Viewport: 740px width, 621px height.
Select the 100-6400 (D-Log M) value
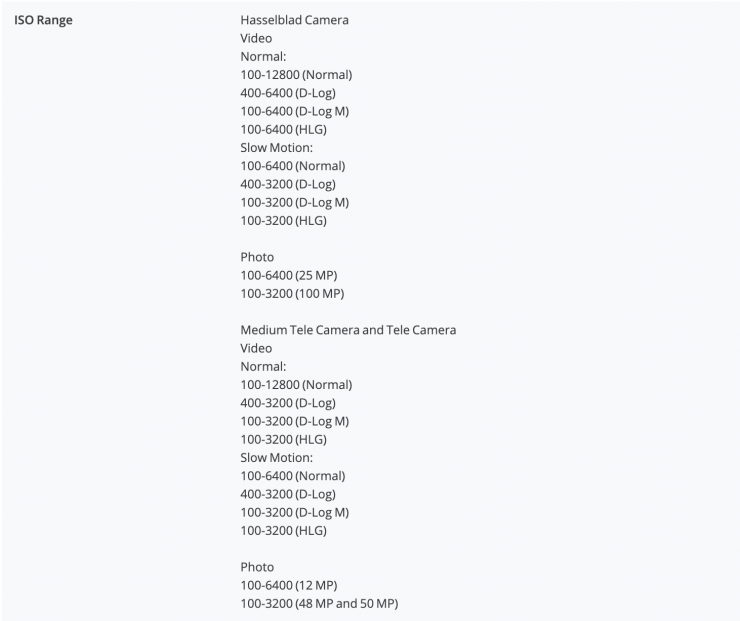(294, 111)
